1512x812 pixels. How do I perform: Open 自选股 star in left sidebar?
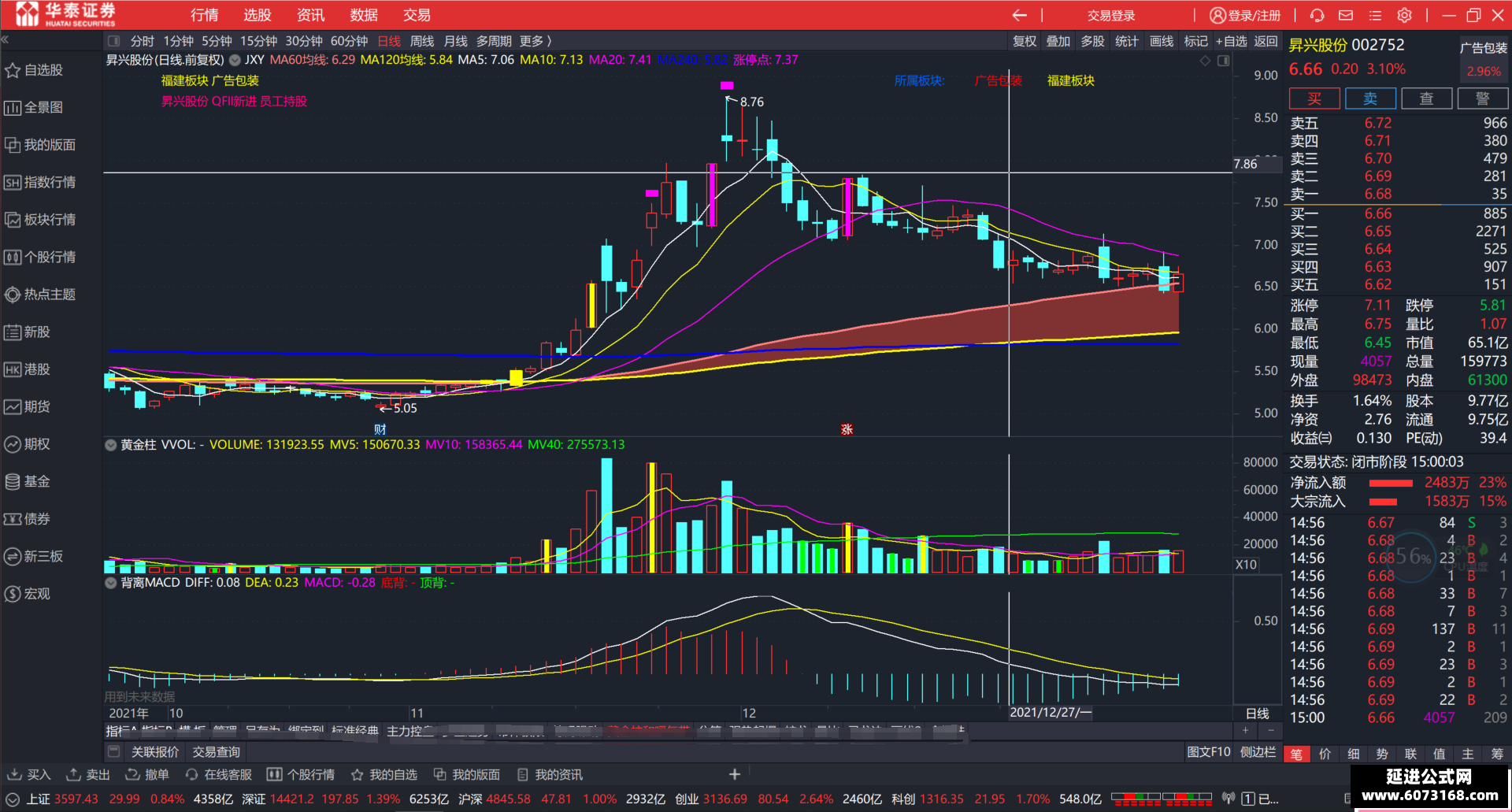point(35,70)
